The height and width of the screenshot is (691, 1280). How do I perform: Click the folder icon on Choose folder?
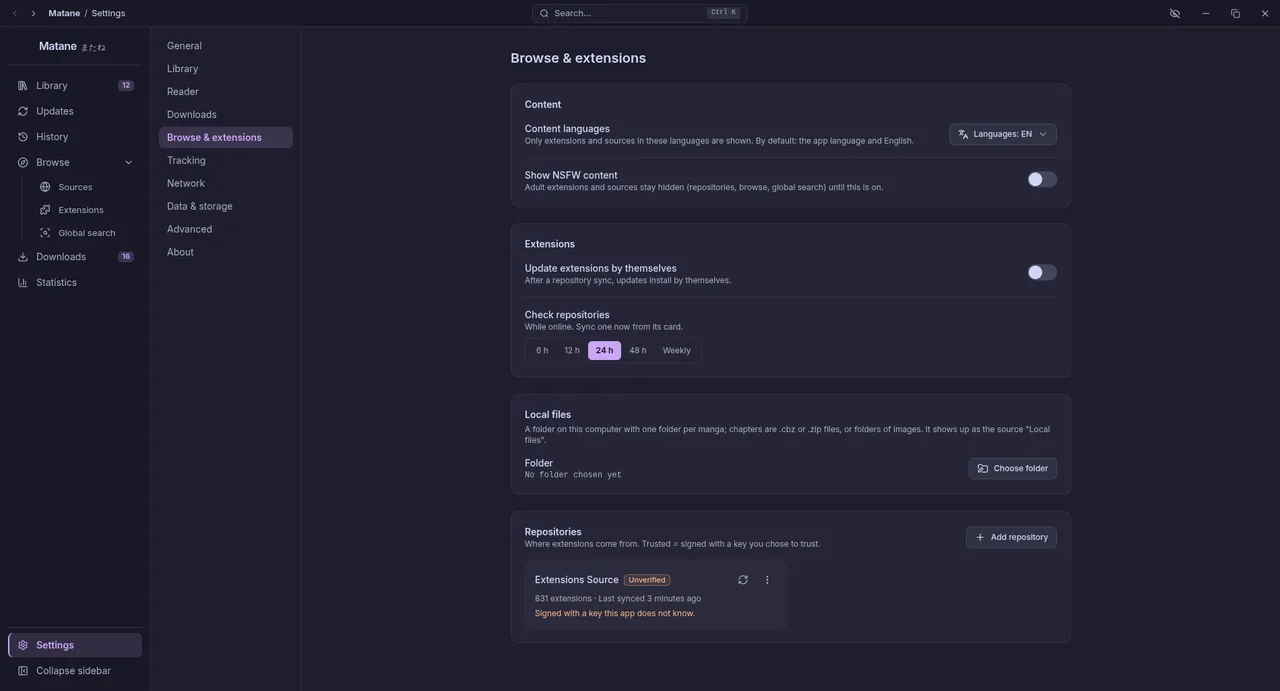click(983, 469)
